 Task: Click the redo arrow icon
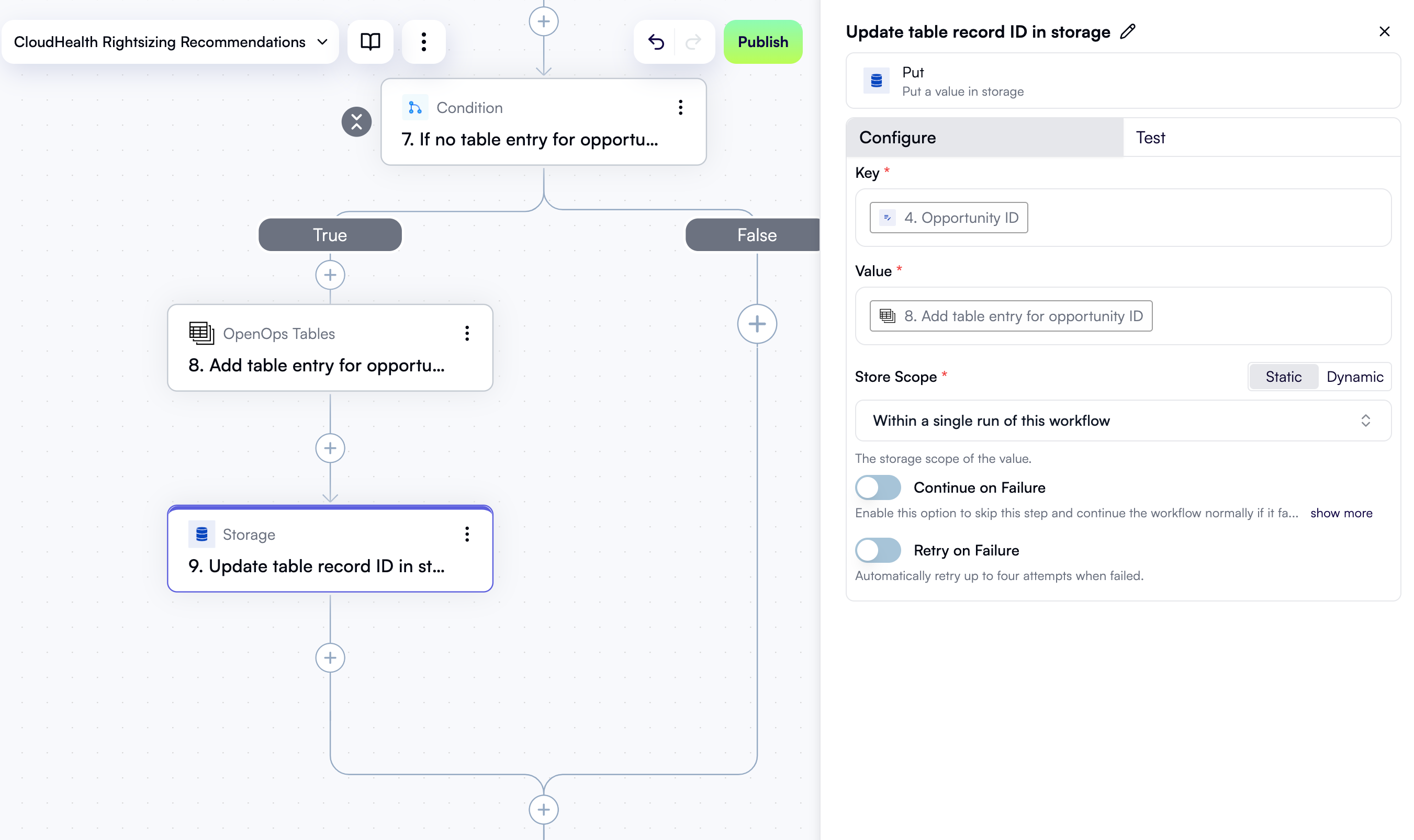point(693,41)
